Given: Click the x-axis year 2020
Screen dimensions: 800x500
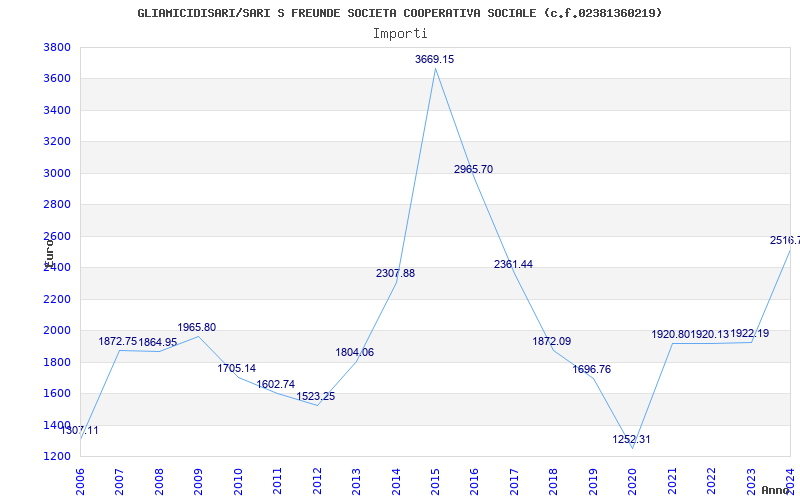Looking at the screenshot, I should (633, 482).
